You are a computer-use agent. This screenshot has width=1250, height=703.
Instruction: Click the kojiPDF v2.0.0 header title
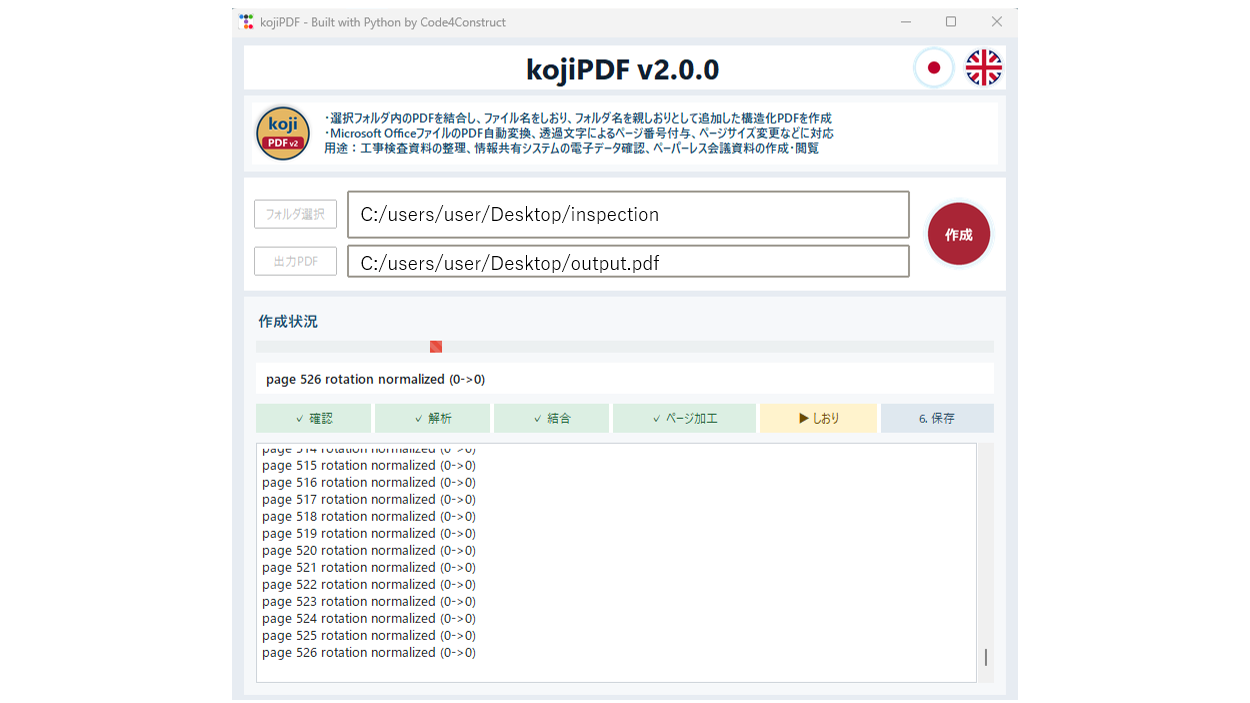(x=622, y=69)
